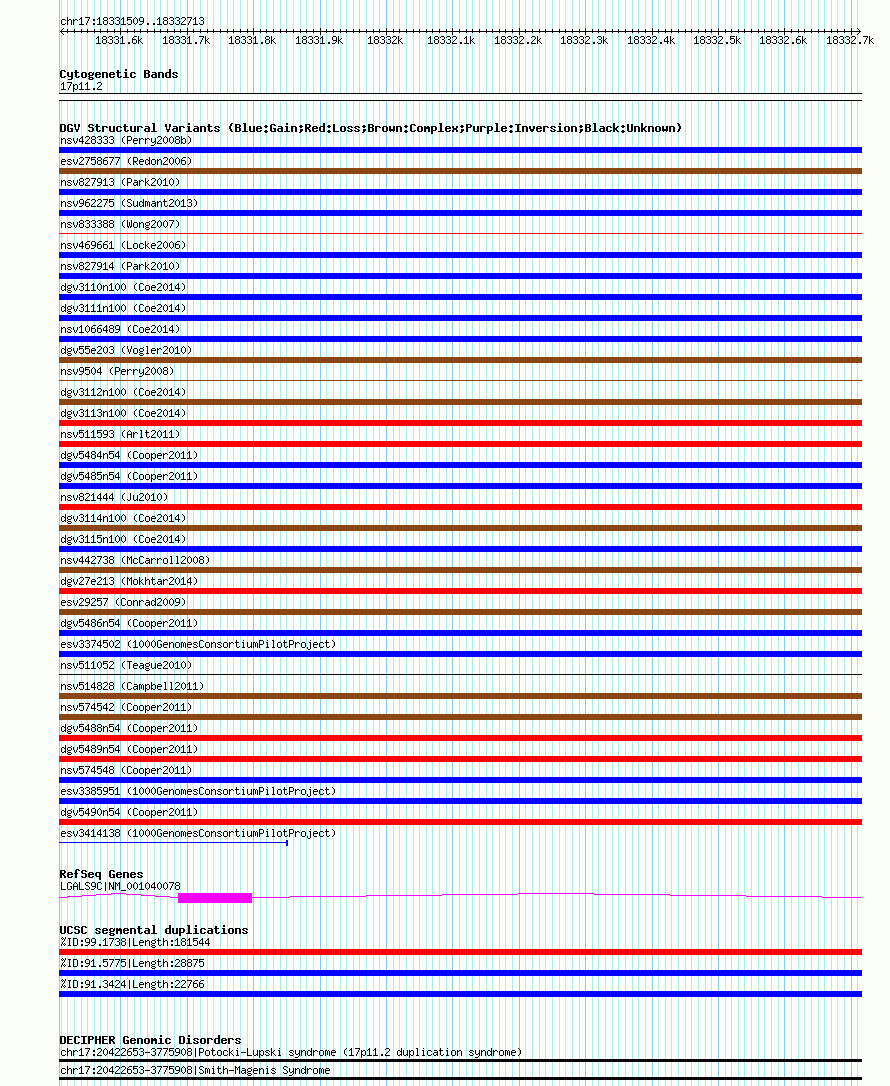
Task: Click dgv3111n100 (Coe2014) label
Action: pos(123,308)
